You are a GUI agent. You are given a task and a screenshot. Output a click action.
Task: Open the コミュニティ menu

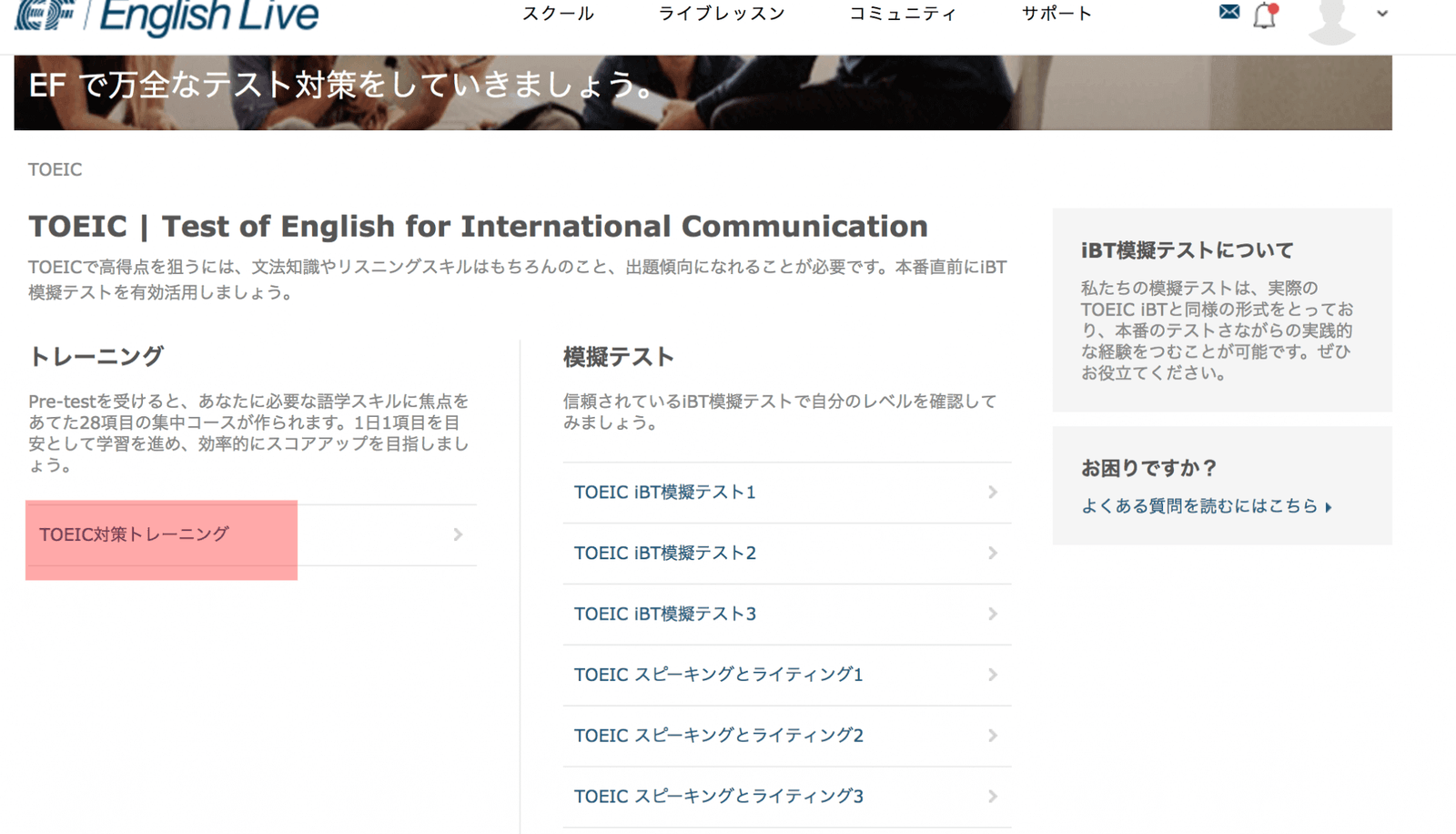pyautogui.click(x=903, y=14)
